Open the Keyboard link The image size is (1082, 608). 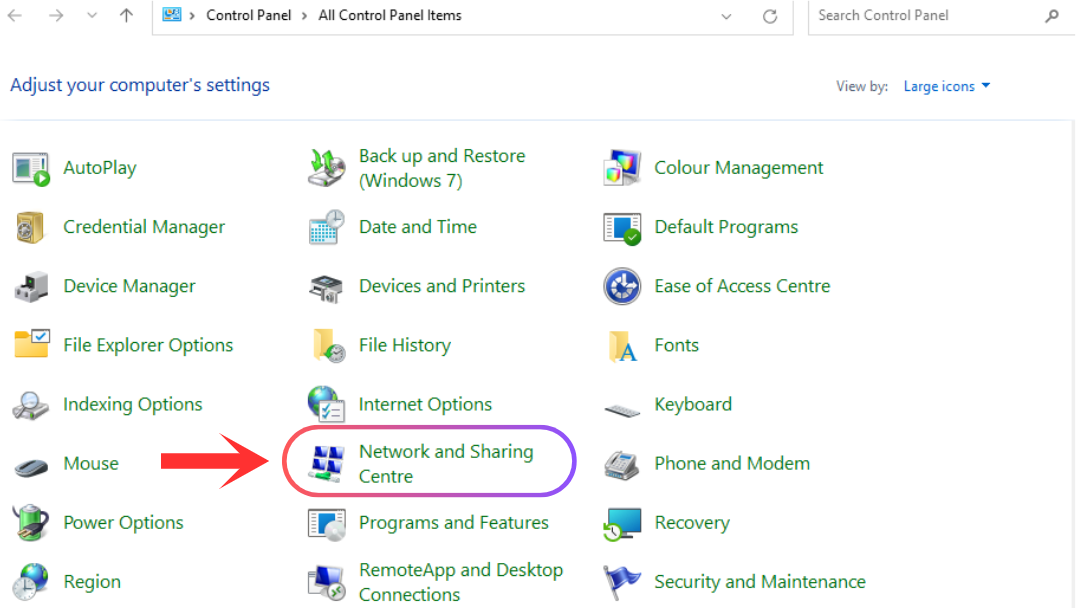pos(694,404)
